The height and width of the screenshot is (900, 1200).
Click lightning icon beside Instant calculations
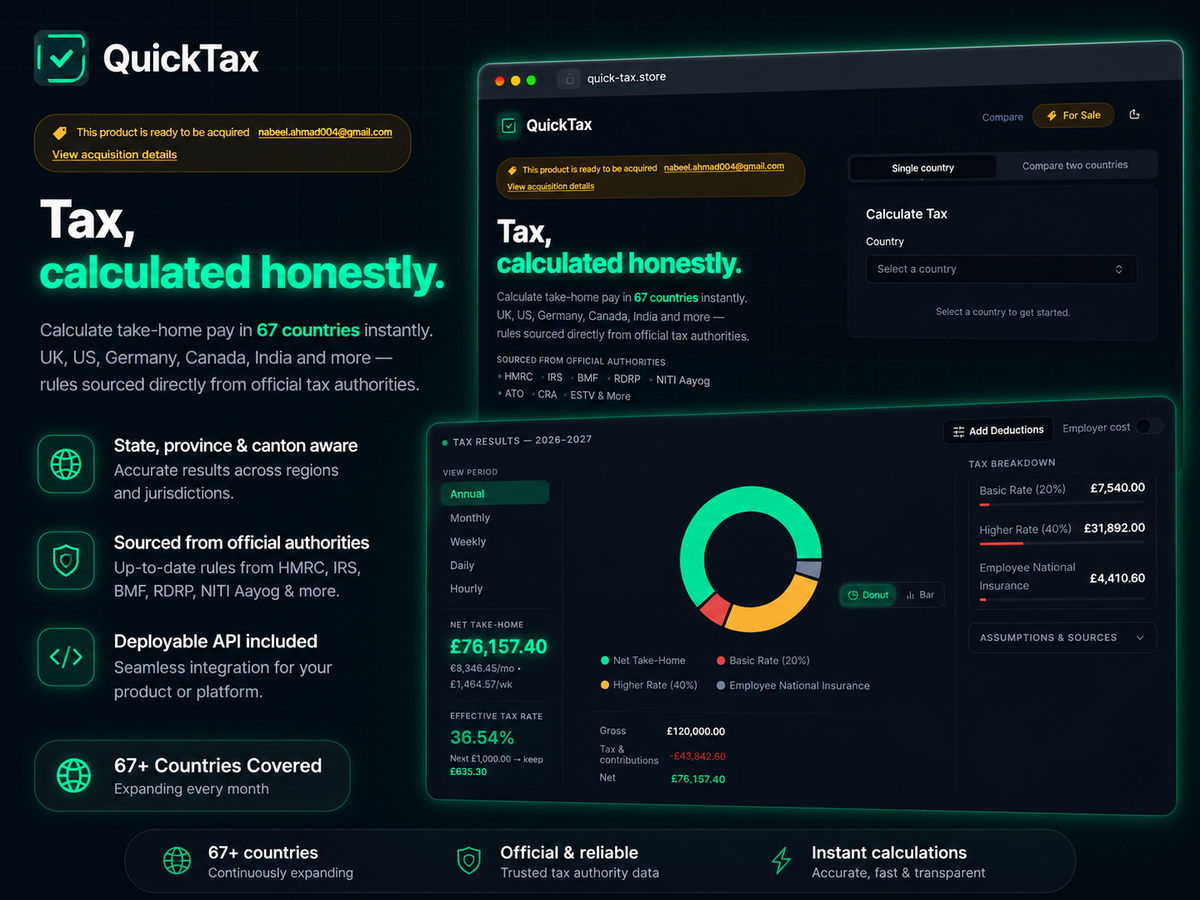click(x=781, y=860)
